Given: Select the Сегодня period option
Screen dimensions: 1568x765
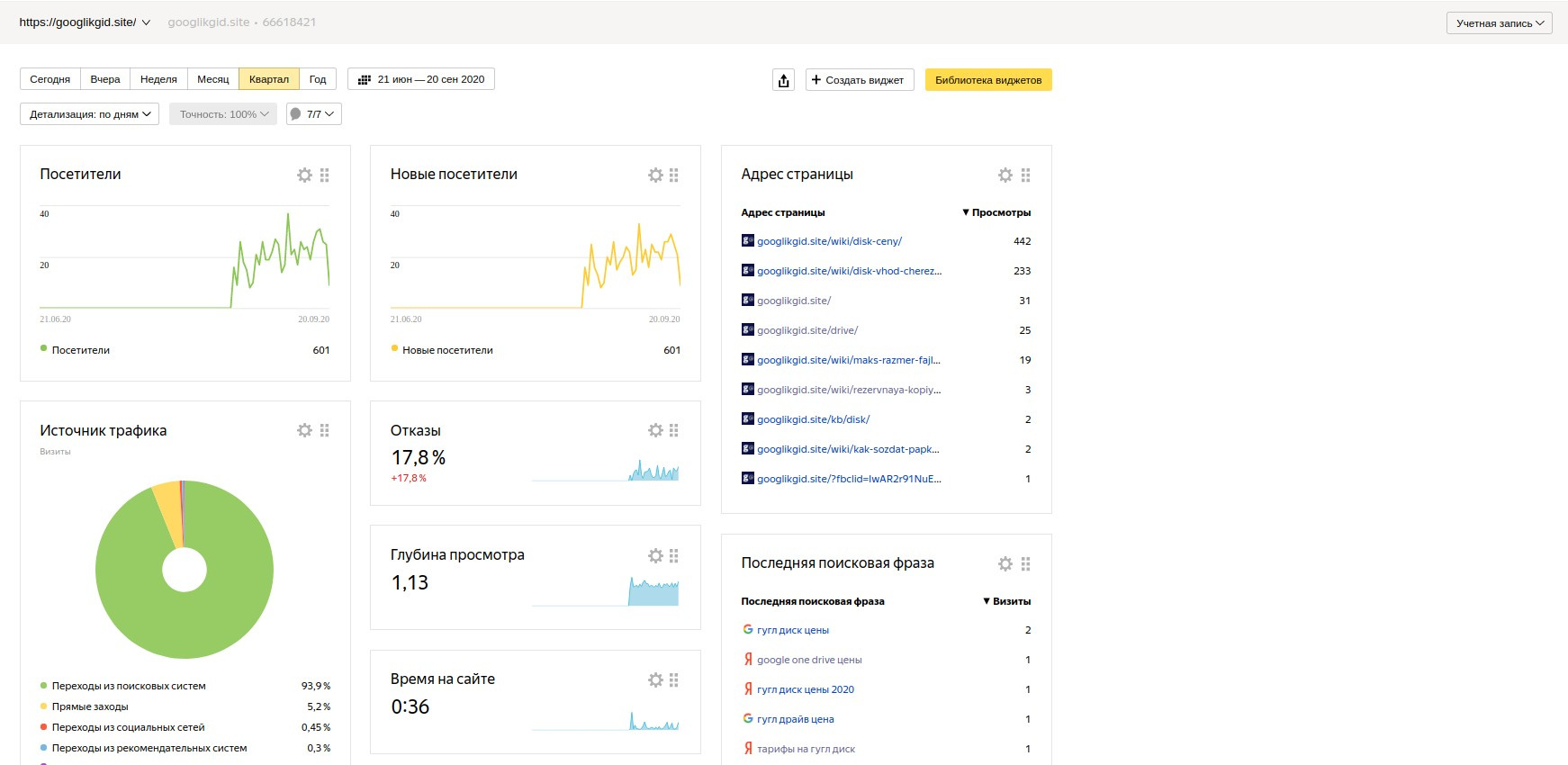Looking at the screenshot, I should pyautogui.click(x=50, y=79).
